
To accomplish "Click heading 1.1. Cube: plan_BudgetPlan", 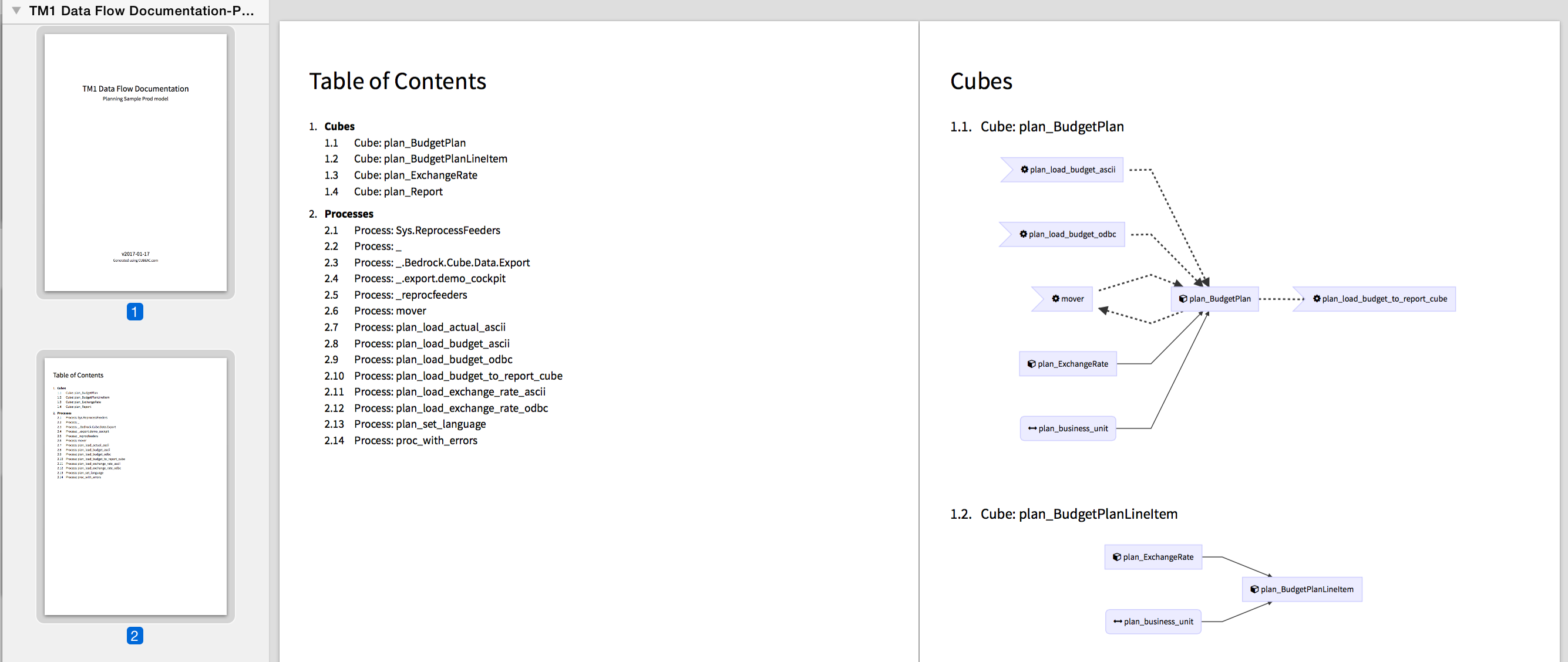I will tap(1037, 126).
